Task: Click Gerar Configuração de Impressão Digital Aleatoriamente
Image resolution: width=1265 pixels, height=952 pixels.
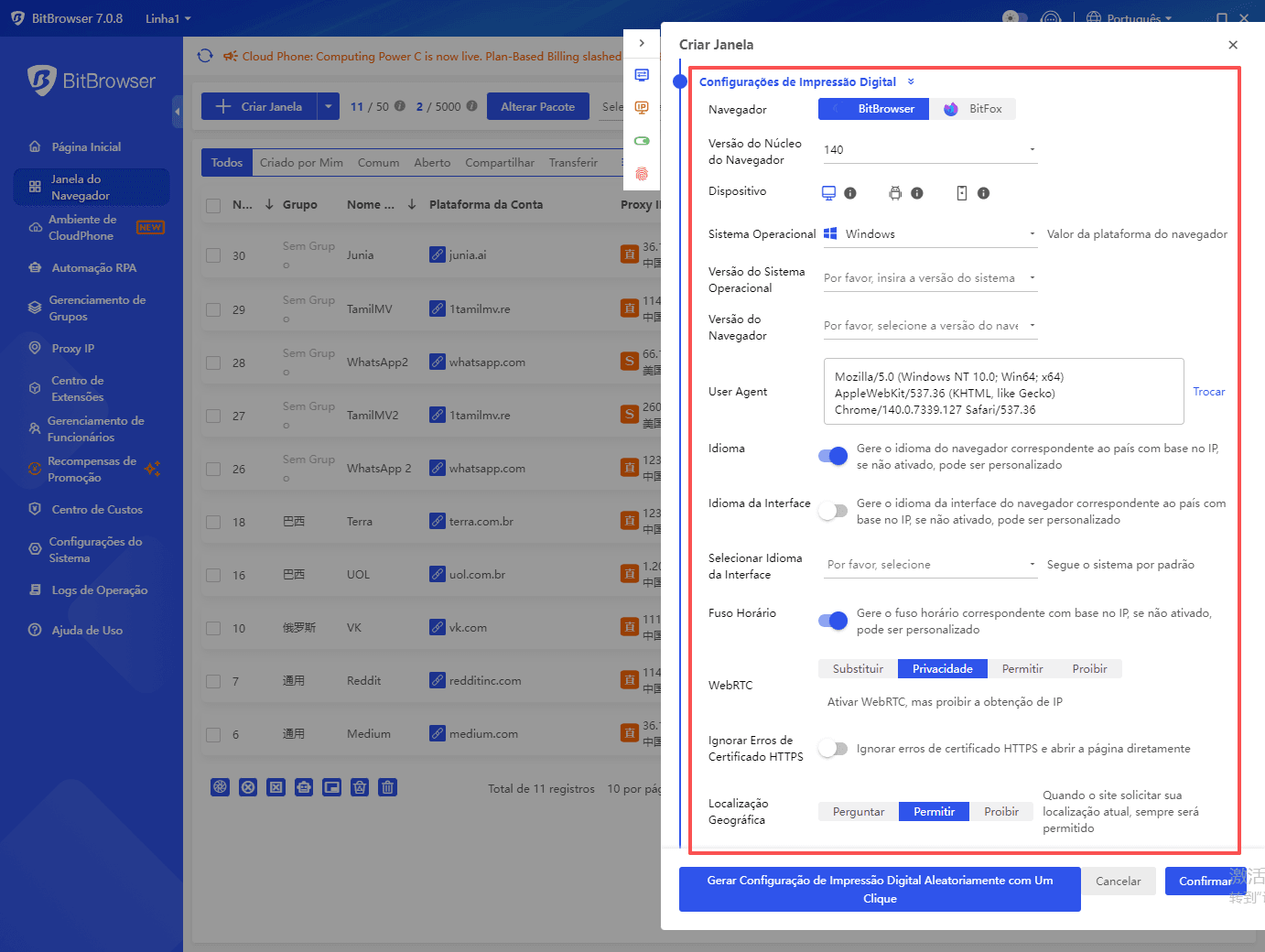Action: pyautogui.click(x=879, y=889)
